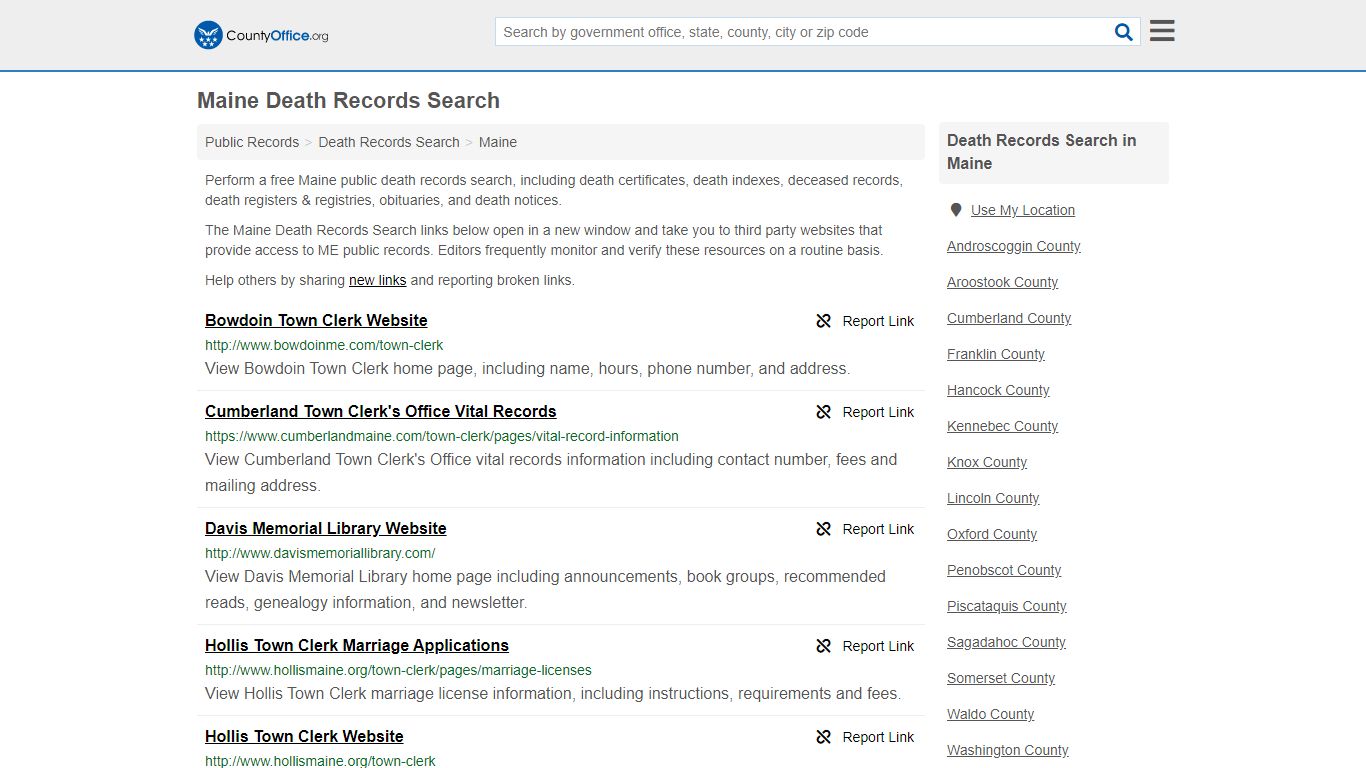The width and height of the screenshot is (1366, 768).
Task: Select Cumberland County in sidebar
Action: click(x=1009, y=318)
